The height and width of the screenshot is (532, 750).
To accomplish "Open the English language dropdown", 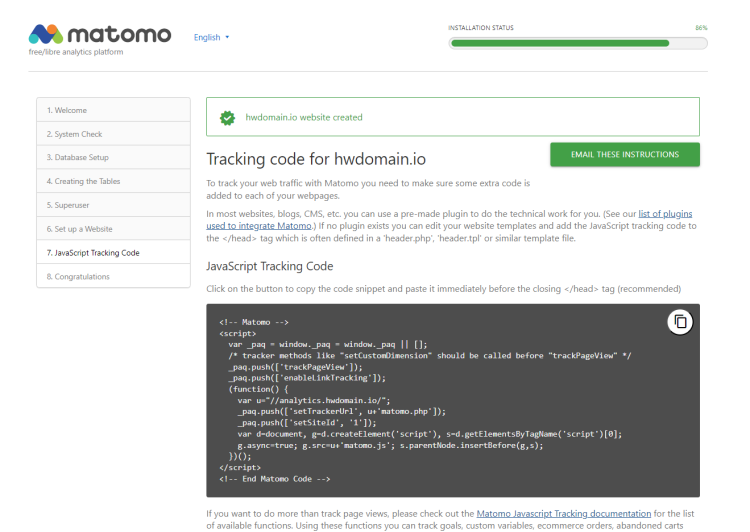I will coord(211,37).
